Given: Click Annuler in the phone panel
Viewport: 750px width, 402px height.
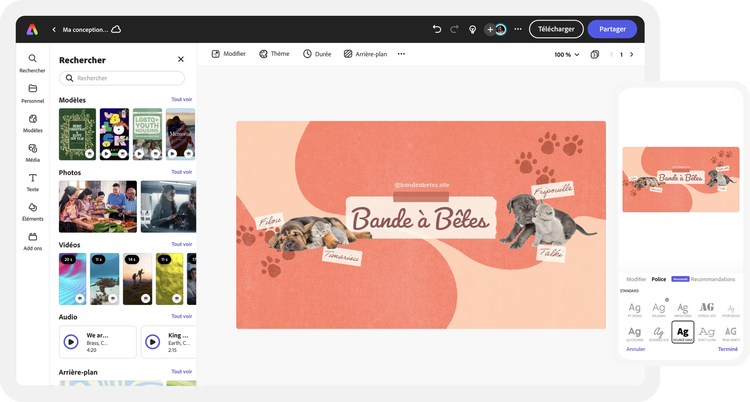Looking at the screenshot, I should [636, 349].
